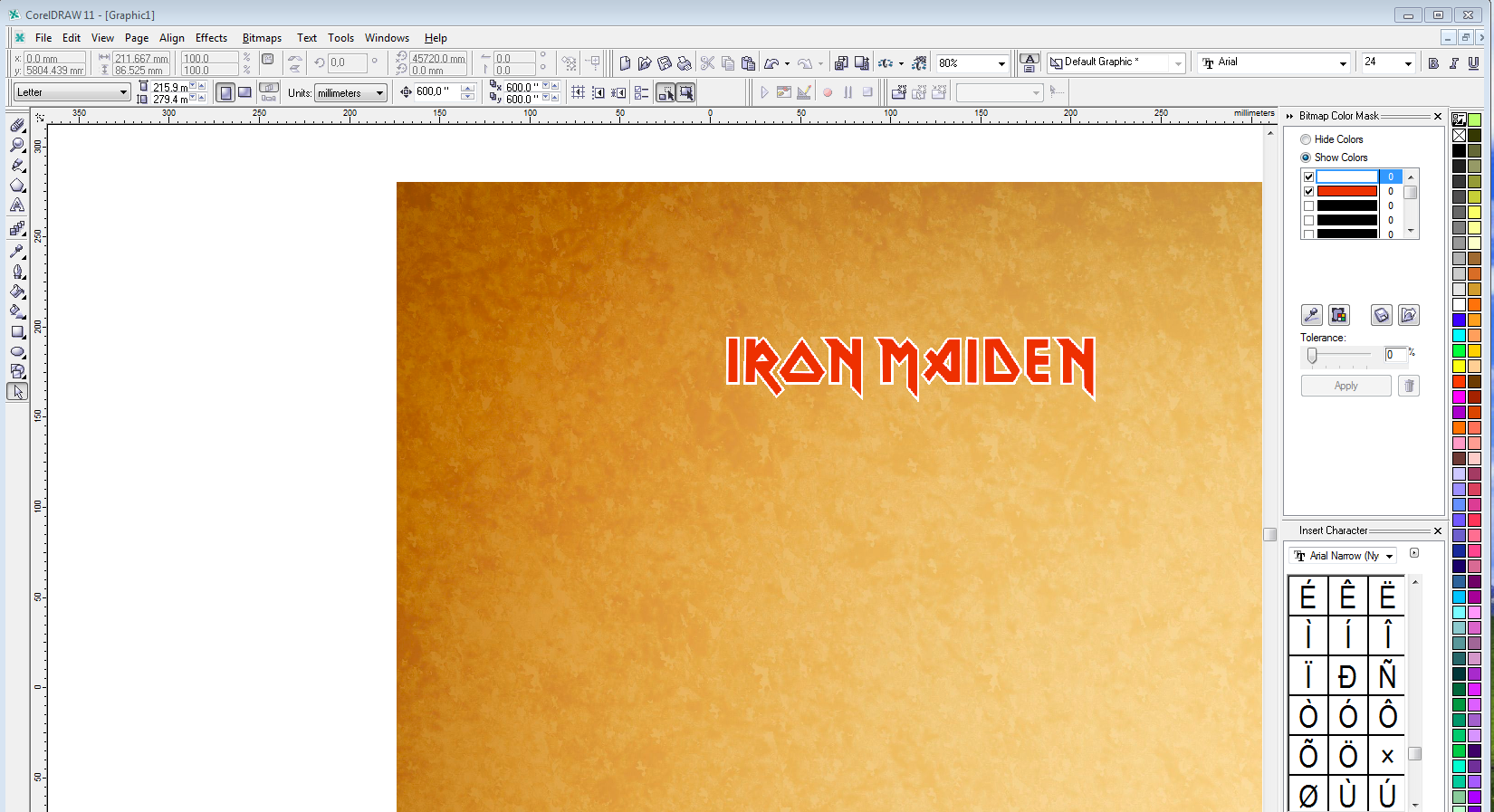Check the fourth color mask checkbox
This screenshot has height=812, width=1494.
coord(1308,221)
